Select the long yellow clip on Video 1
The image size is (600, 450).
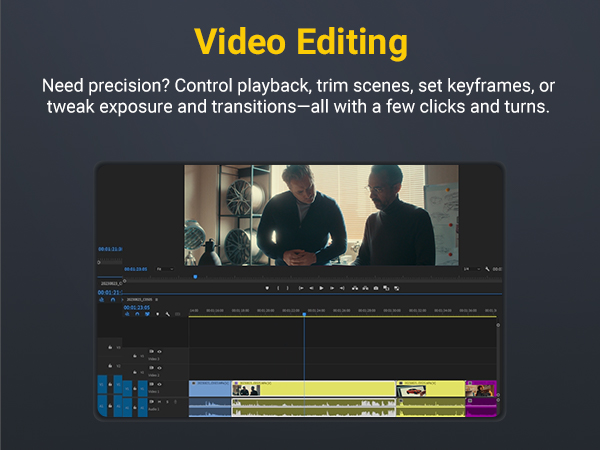pyautogui.click(x=314, y=388)
